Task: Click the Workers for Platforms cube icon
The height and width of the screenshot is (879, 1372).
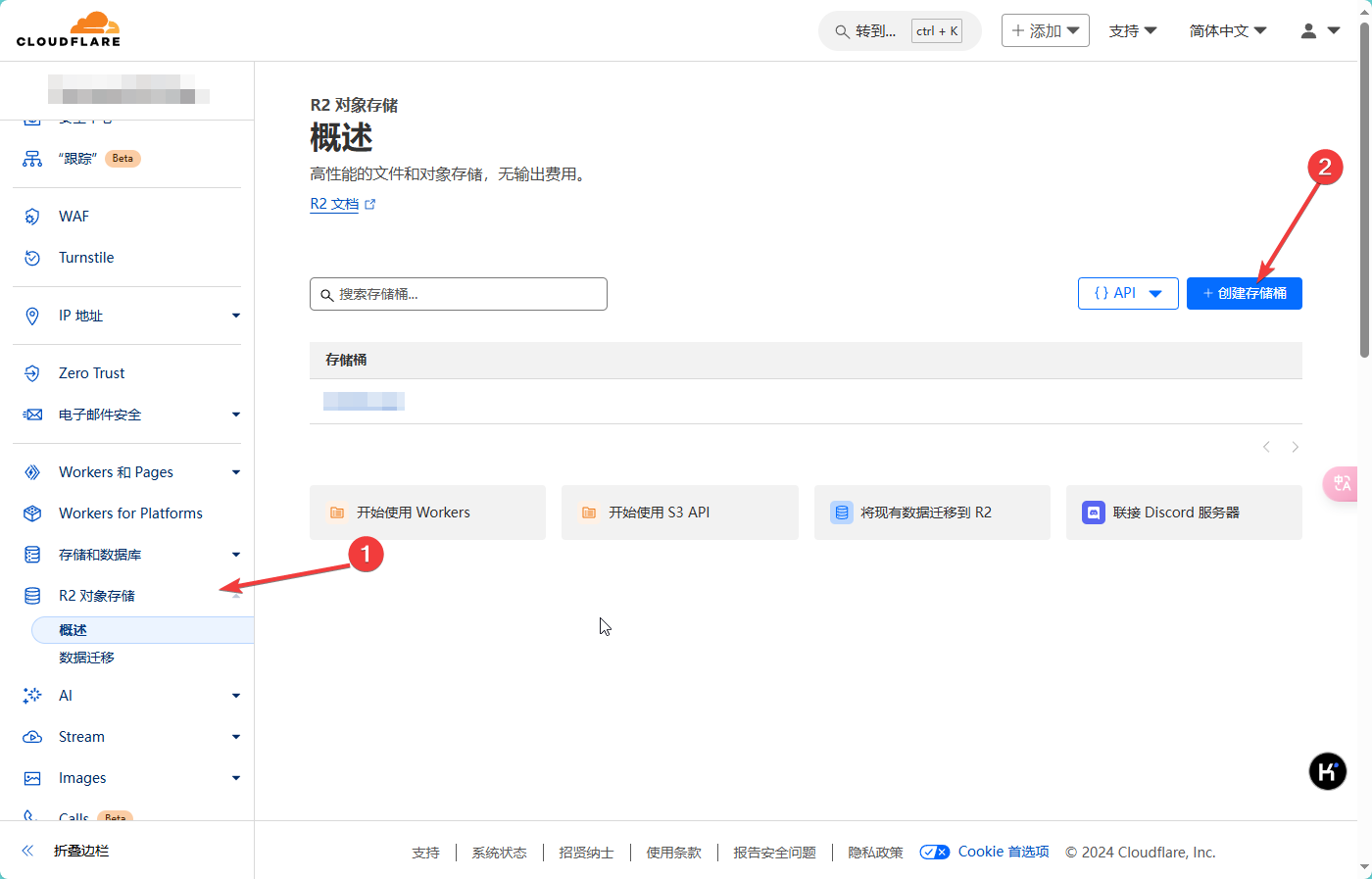Action: pyautogui.click(x=32, y=513)
